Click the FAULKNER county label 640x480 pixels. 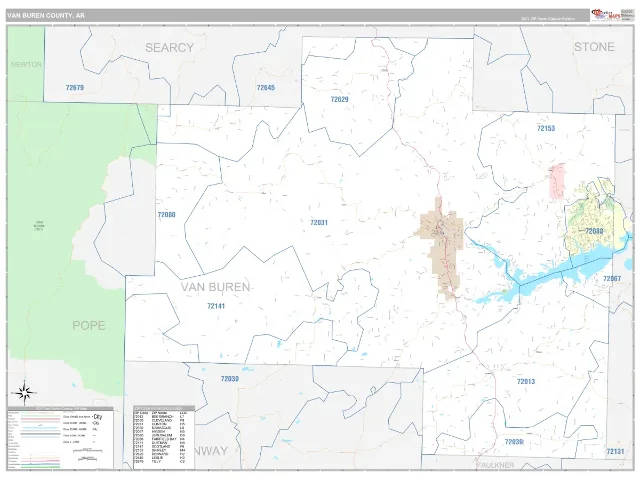point(496,465)
